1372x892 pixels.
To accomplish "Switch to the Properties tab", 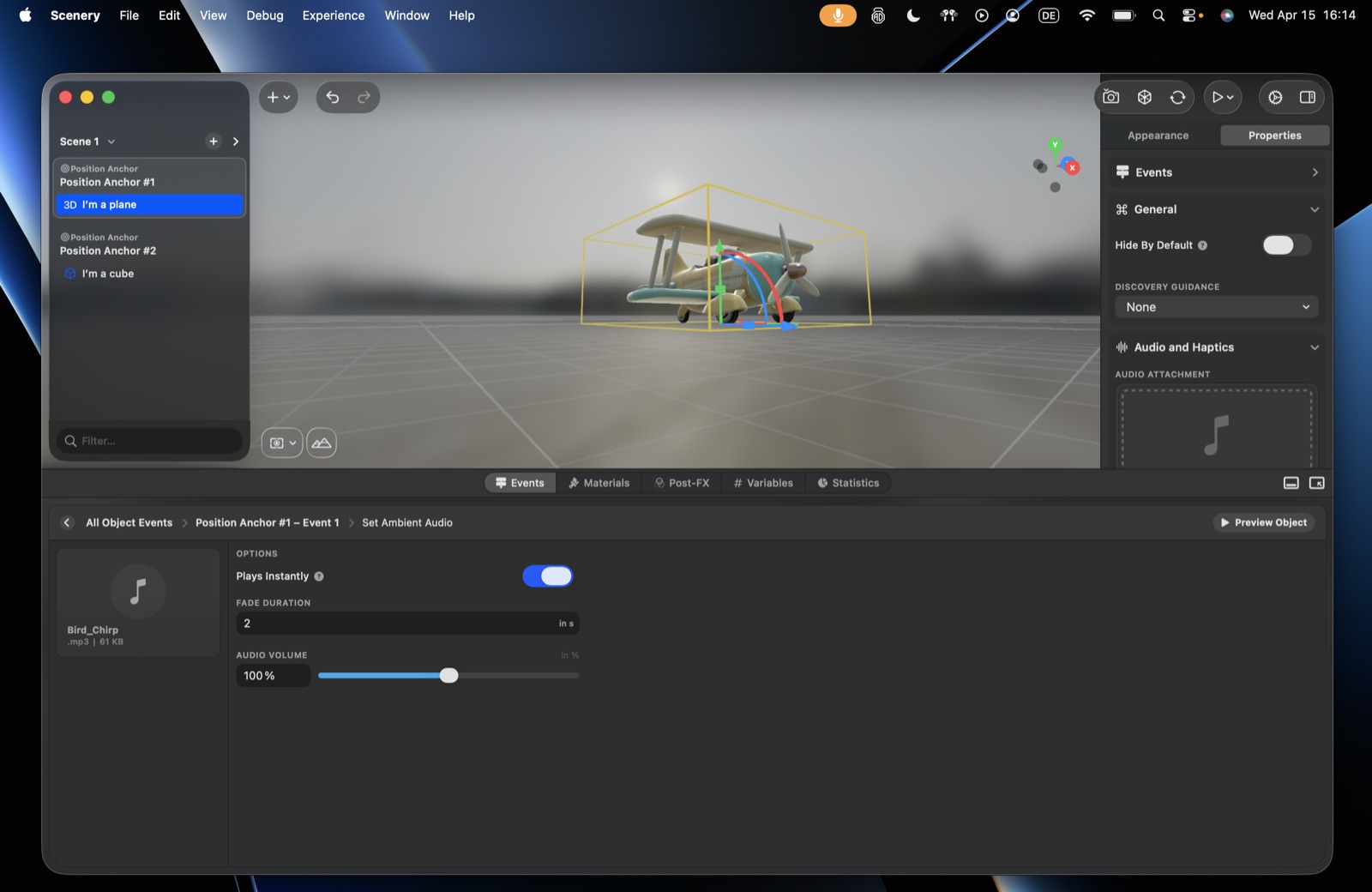I will click(x=1274, y=136).
